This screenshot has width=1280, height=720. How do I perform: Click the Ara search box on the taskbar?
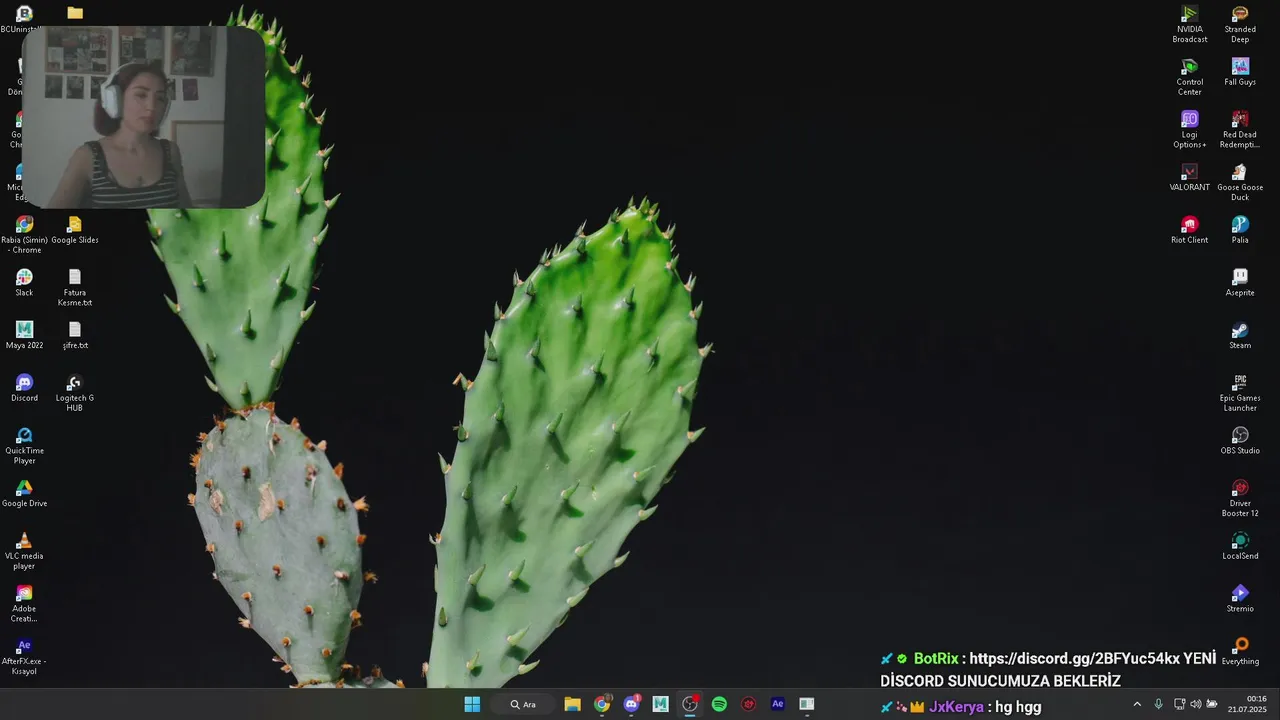[x=522, y=704]
